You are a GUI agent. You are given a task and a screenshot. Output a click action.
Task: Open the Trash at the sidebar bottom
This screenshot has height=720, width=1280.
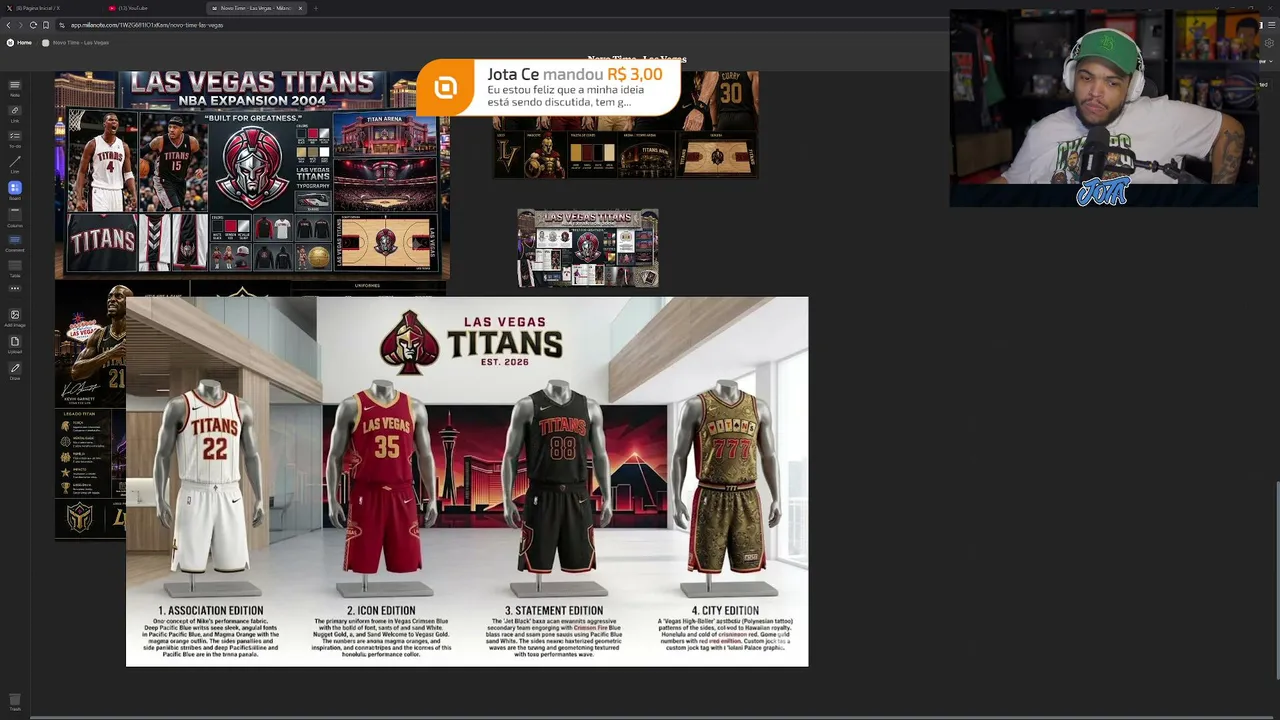(15, 702)
